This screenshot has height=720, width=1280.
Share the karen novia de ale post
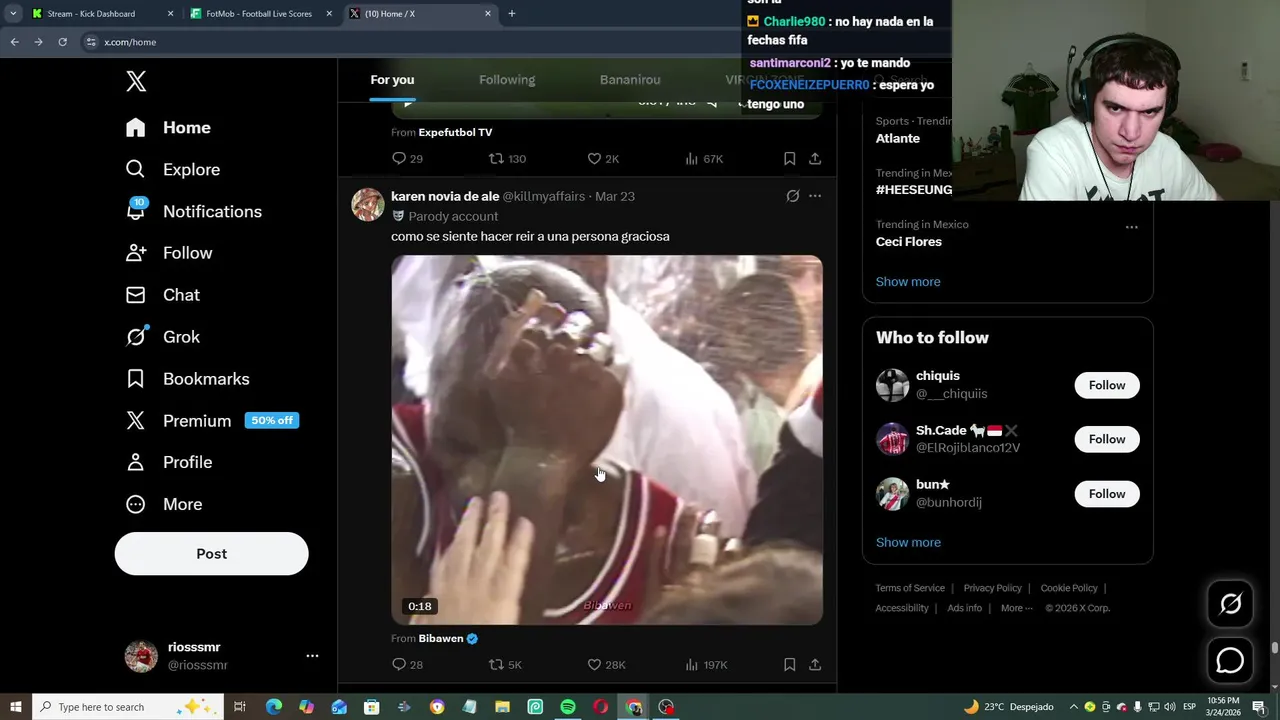click(x=815, y=665)
